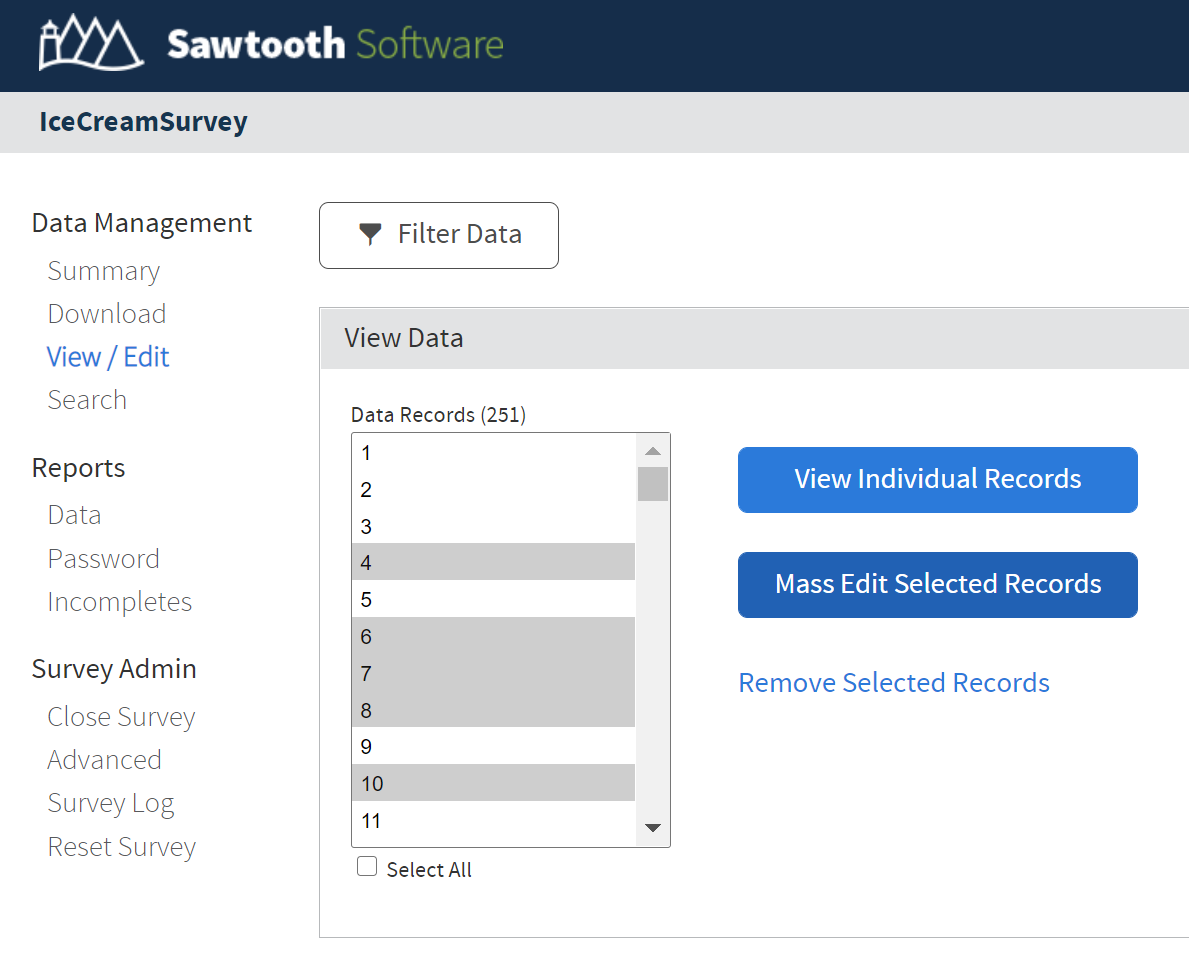Go to the Download section
Screen dimensions: 1189x965
[x=106, y=314]
